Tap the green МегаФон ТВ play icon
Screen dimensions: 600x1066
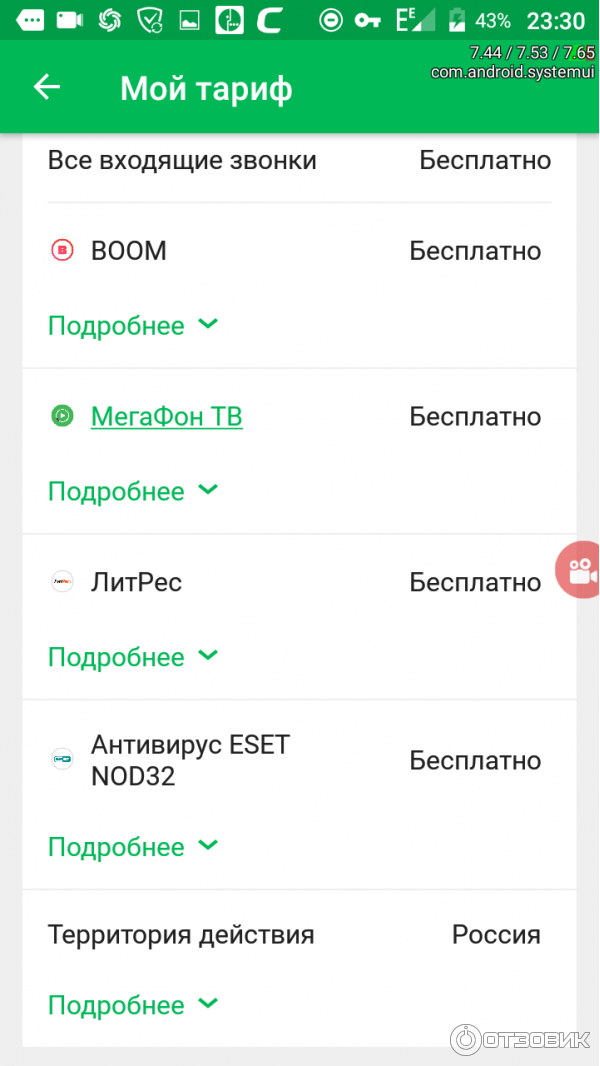point(62,417)
